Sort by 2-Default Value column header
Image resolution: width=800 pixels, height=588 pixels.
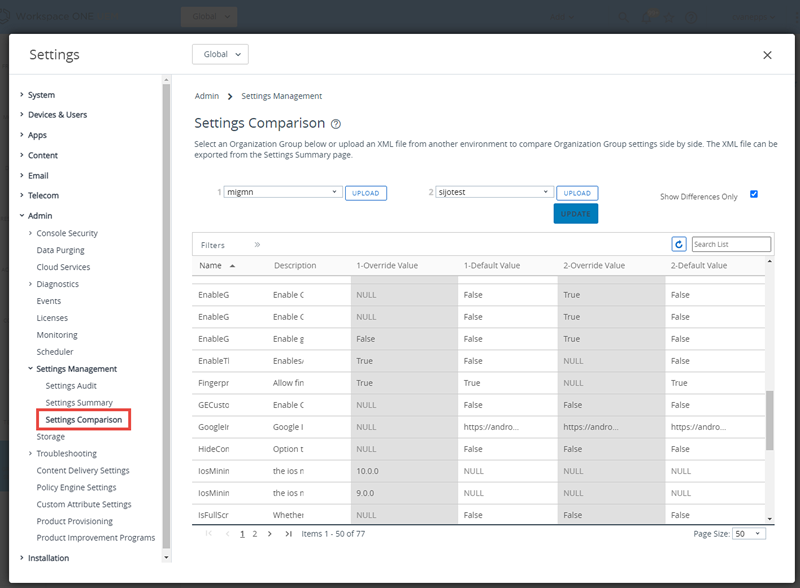click(698, 265)
